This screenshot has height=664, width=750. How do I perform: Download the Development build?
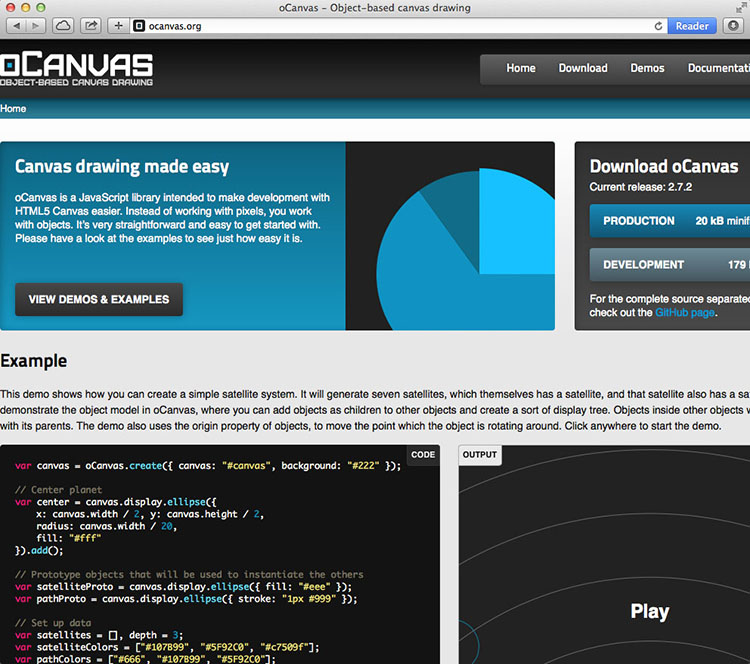click(x=670, y=265)
